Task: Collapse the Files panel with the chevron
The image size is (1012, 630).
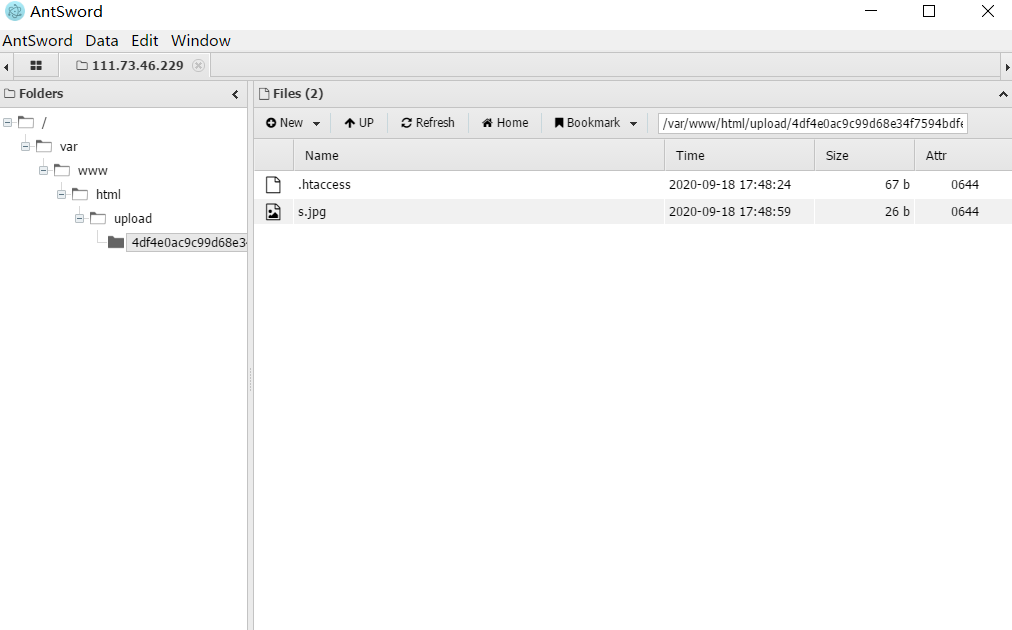Action: 1003,94
